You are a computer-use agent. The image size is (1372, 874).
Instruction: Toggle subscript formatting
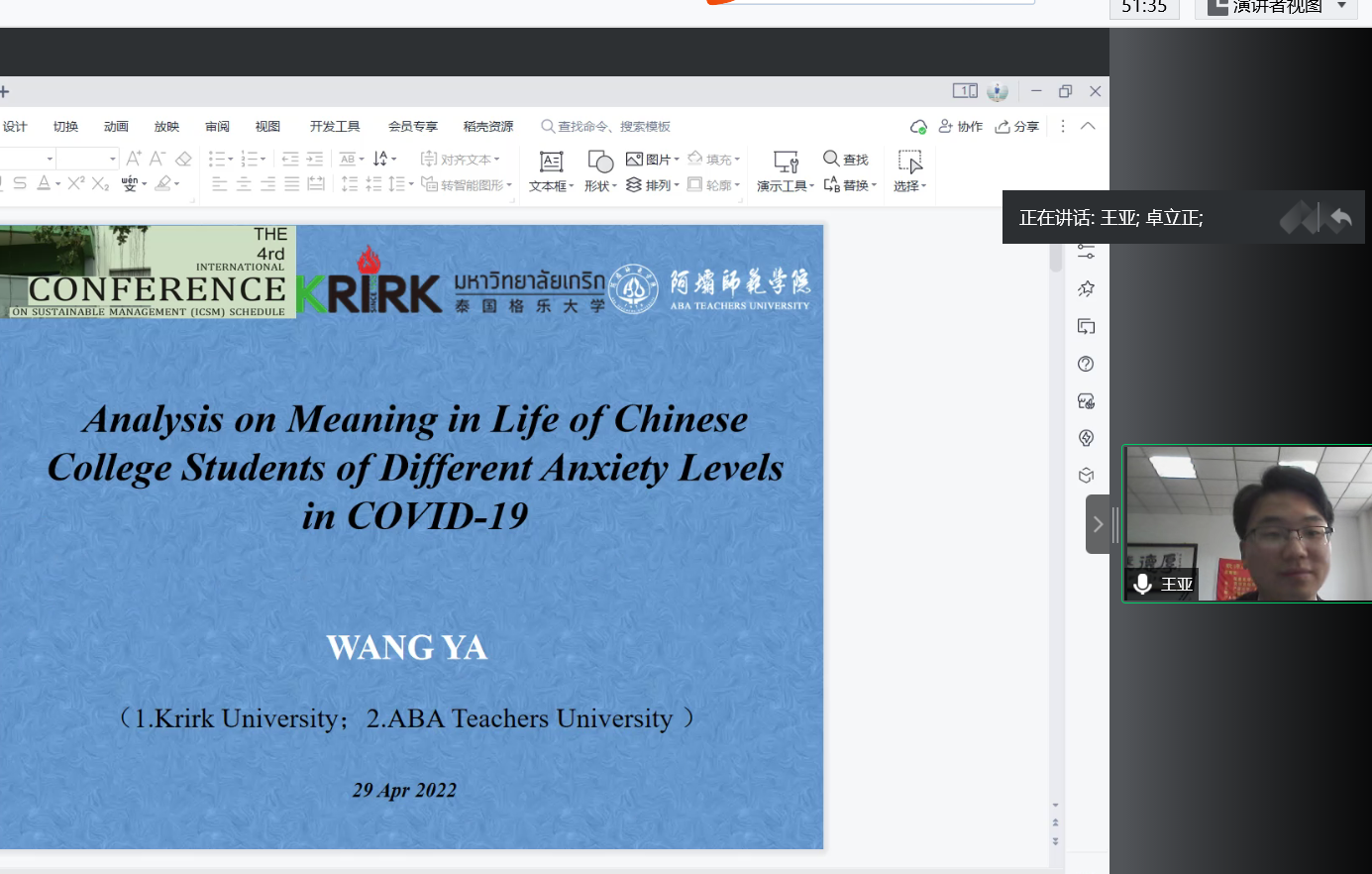click(x=100, y=183)
